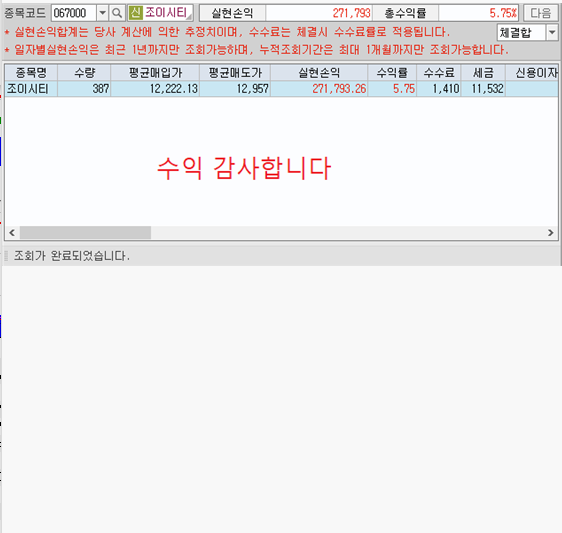Sort by 종목명 column header

[31, 73]
